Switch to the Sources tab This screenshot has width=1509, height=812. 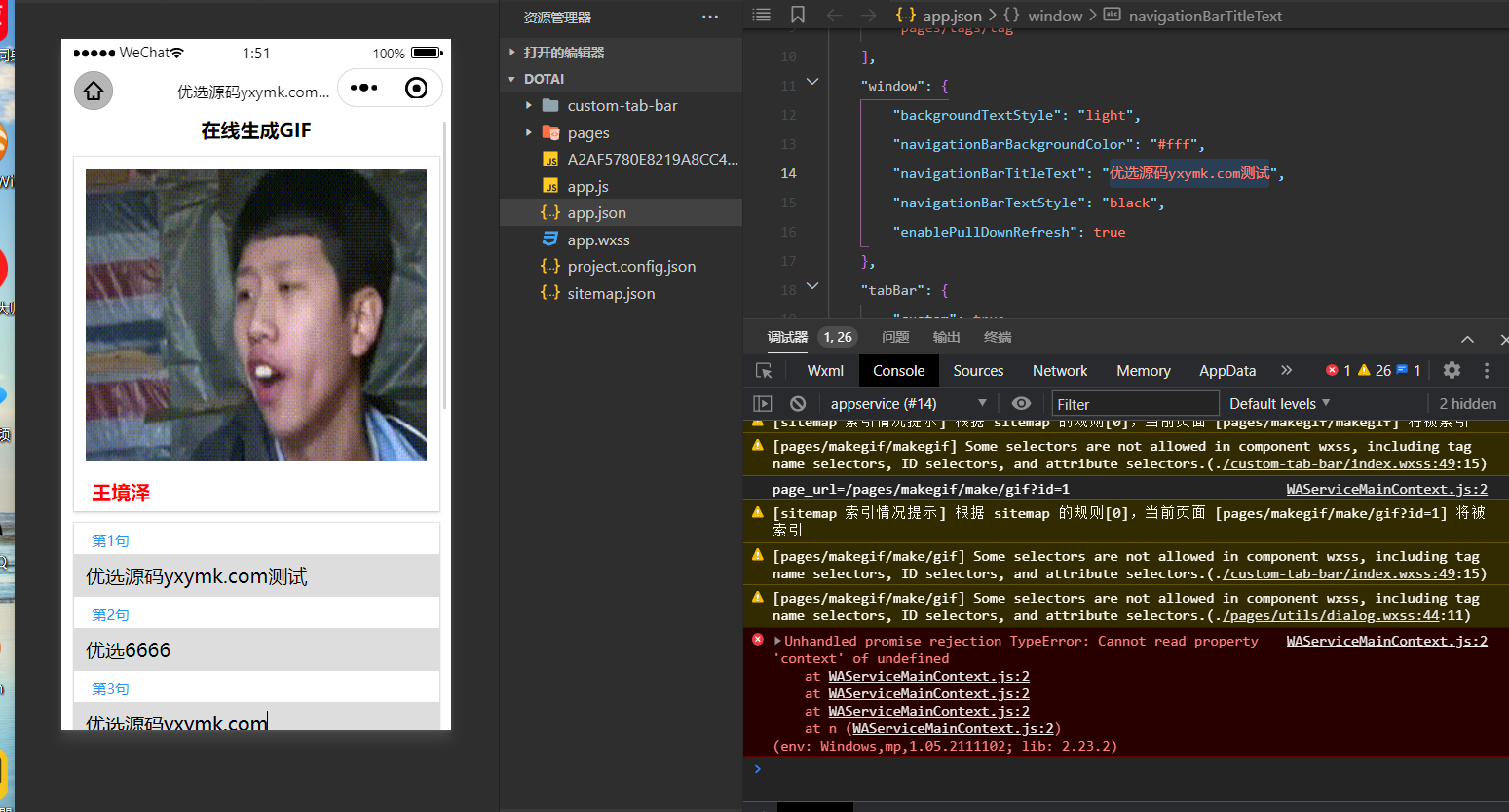[x=978, y=371]
